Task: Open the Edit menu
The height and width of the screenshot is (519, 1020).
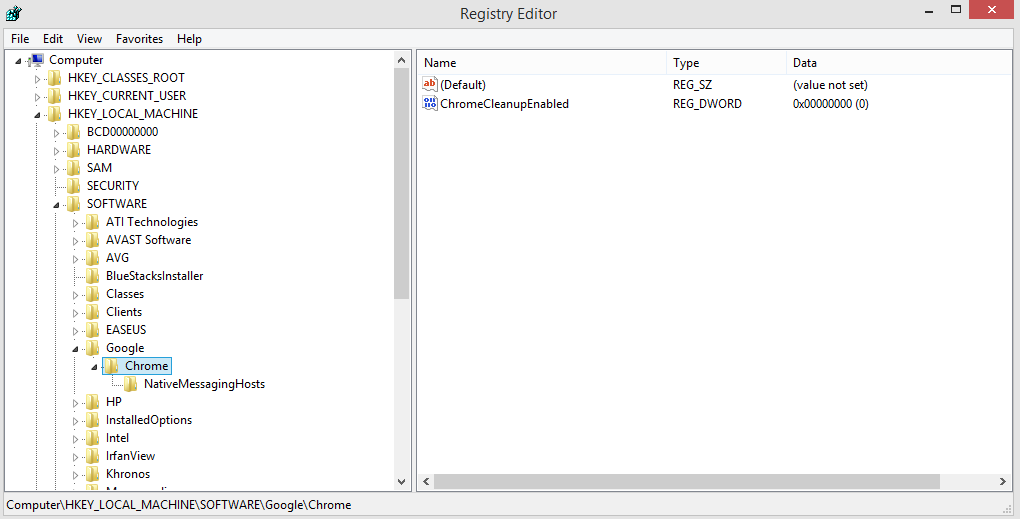Action: (53, 39)
